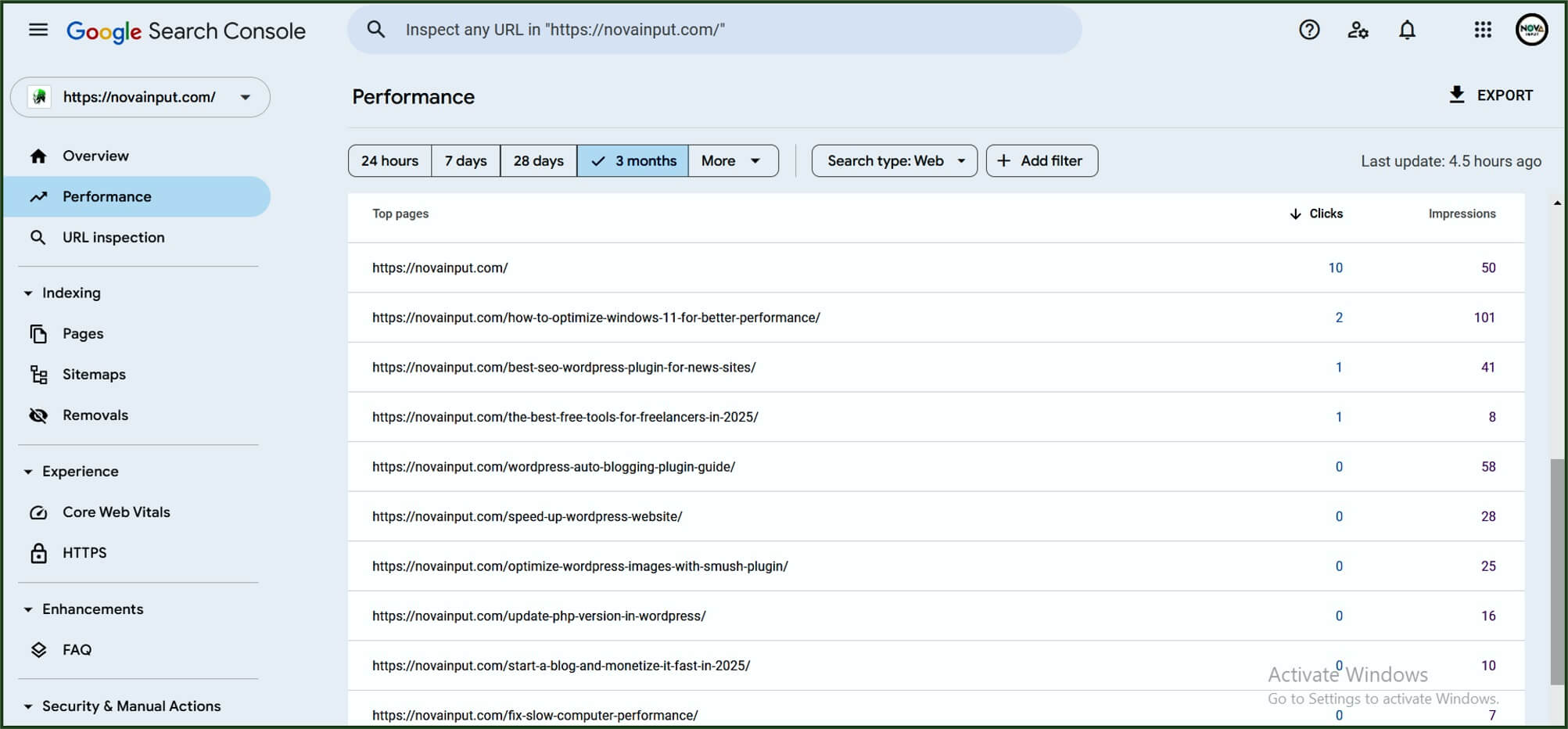Click the Performance trend icon
1568x729 pixels.
[x=38, y=196]
